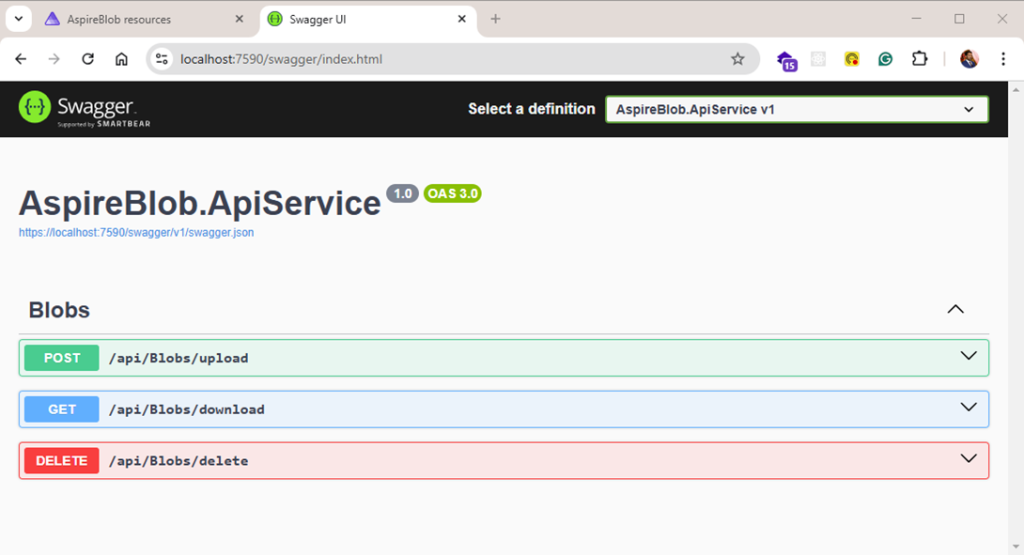Open the Select a definition dropdown
Viewport: 1024px width, 555px height.
point(797,109)
